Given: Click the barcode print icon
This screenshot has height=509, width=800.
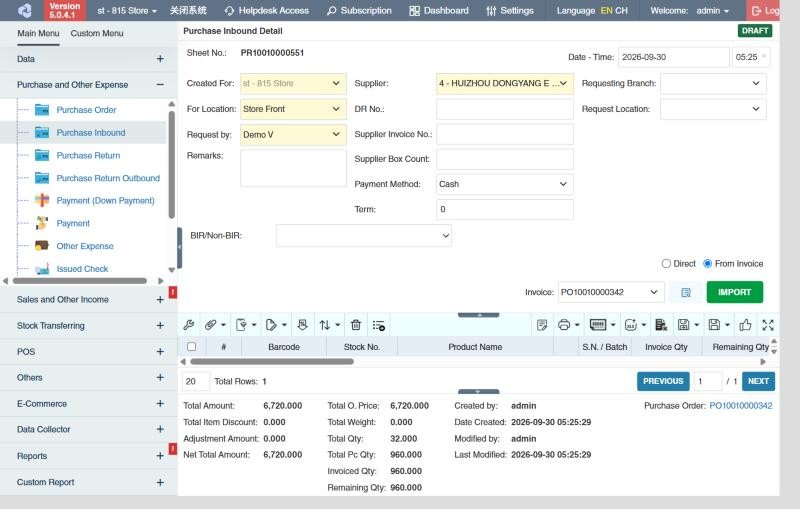Looking at the screenshot, I should click(597, 325).
